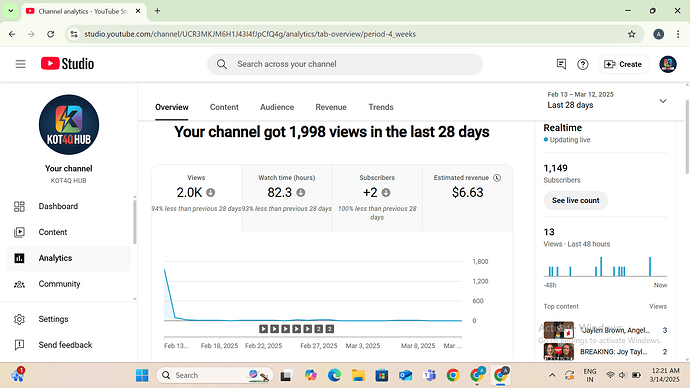Click the Windows taskbar Search box
690x388 pixels.
[x=215, y=375]
